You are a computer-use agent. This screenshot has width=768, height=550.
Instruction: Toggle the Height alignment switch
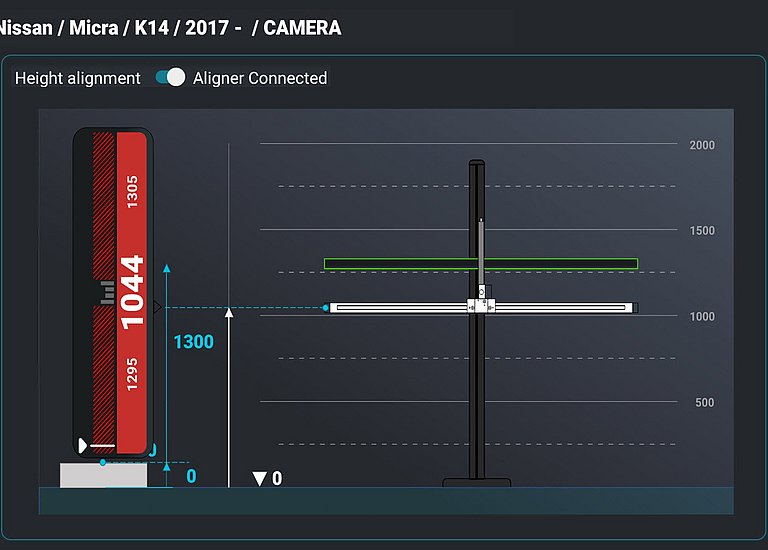(170, 78)
